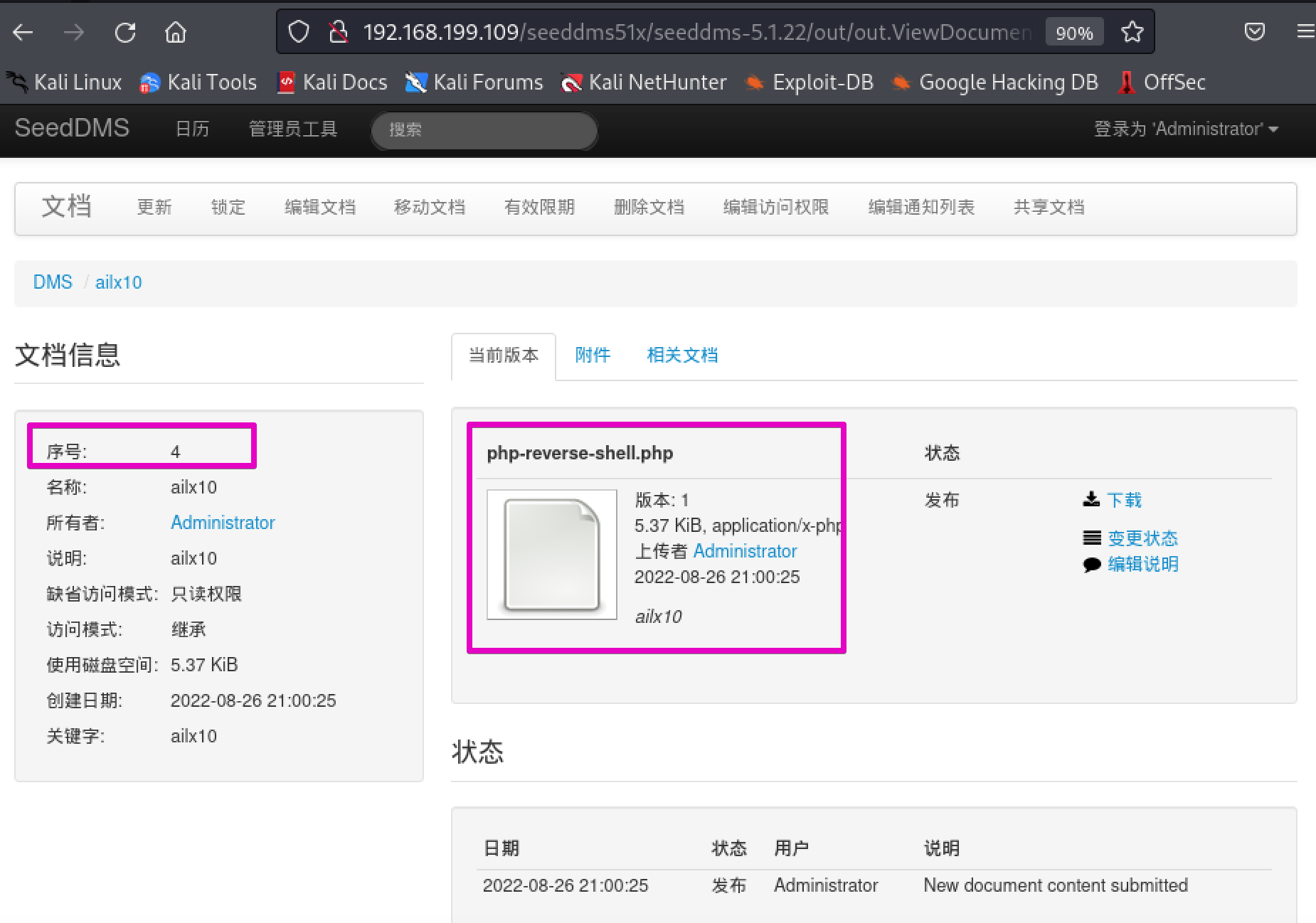This screenshot has width=1316, height=923.
Task: Click 'New document content submitted' status note
Action: click(x=1056, y=885)
